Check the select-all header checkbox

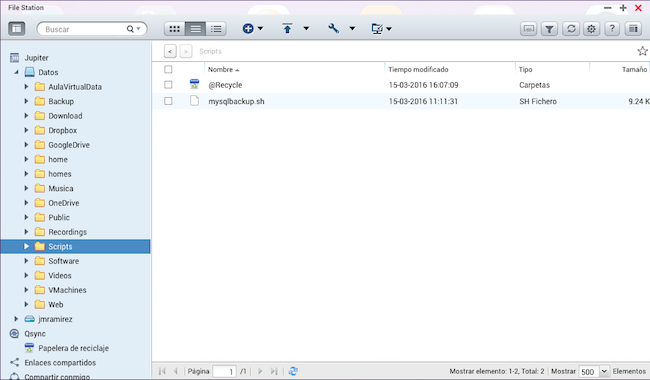pyautogui.click(x=168, y=69)
